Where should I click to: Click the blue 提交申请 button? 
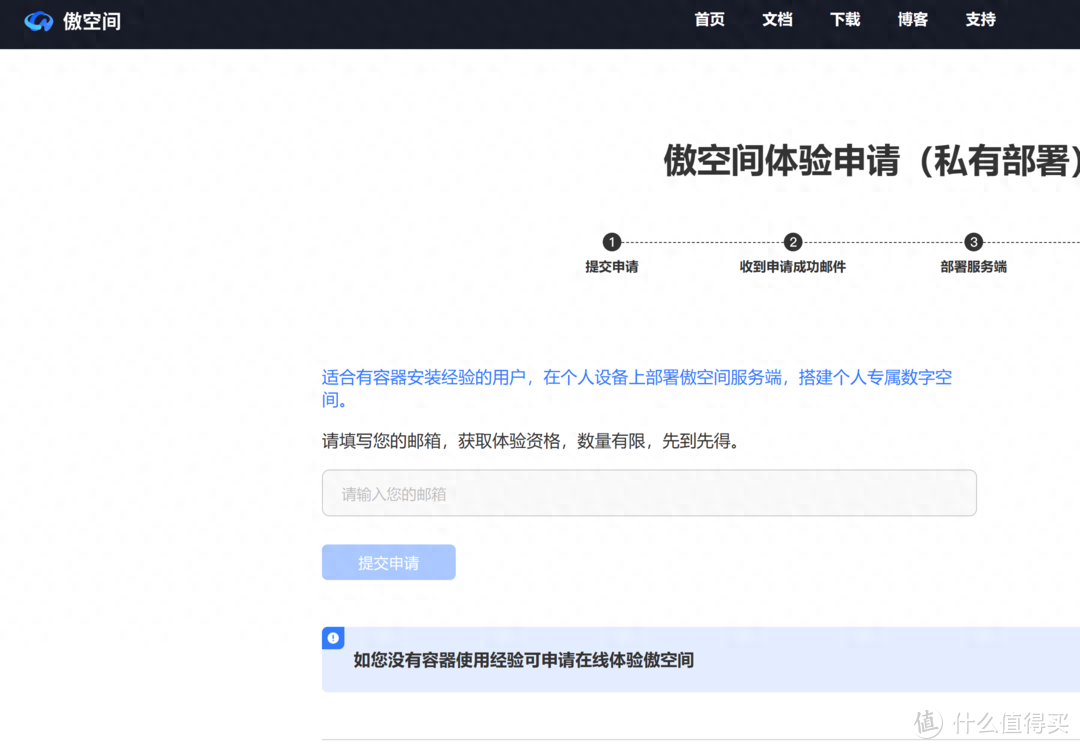point(388,562)
